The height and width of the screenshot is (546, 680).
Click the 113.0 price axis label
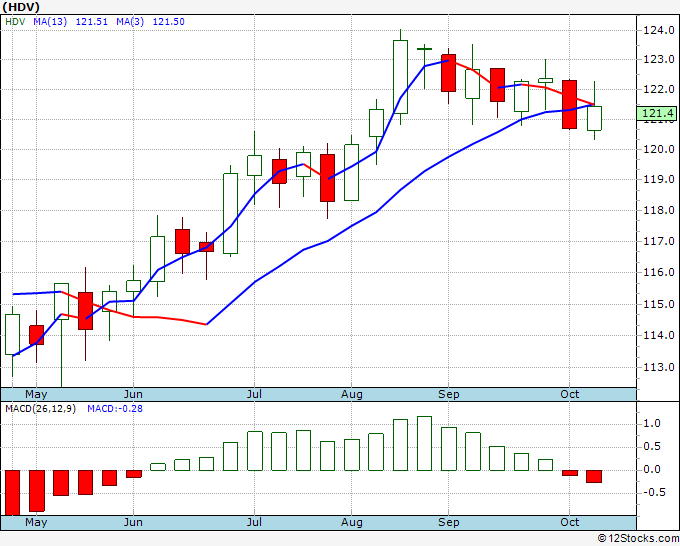pos(659,367)
